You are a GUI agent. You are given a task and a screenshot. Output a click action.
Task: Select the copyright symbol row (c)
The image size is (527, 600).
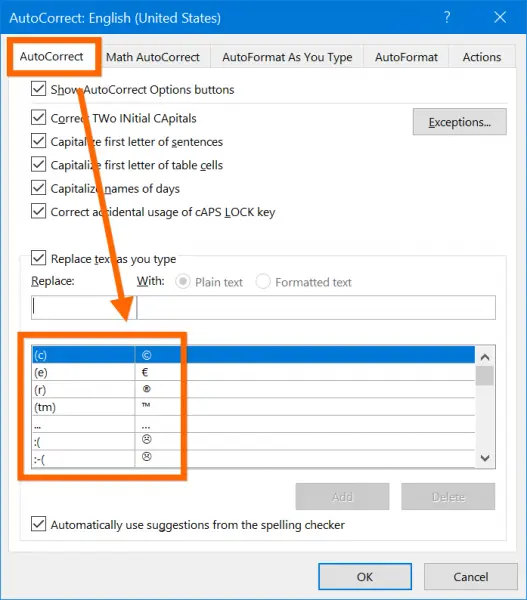click(x=253, y=355)
